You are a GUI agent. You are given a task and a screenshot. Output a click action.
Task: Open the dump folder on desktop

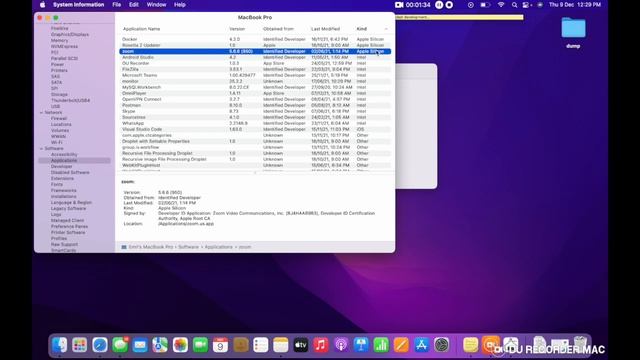point(573,32)
